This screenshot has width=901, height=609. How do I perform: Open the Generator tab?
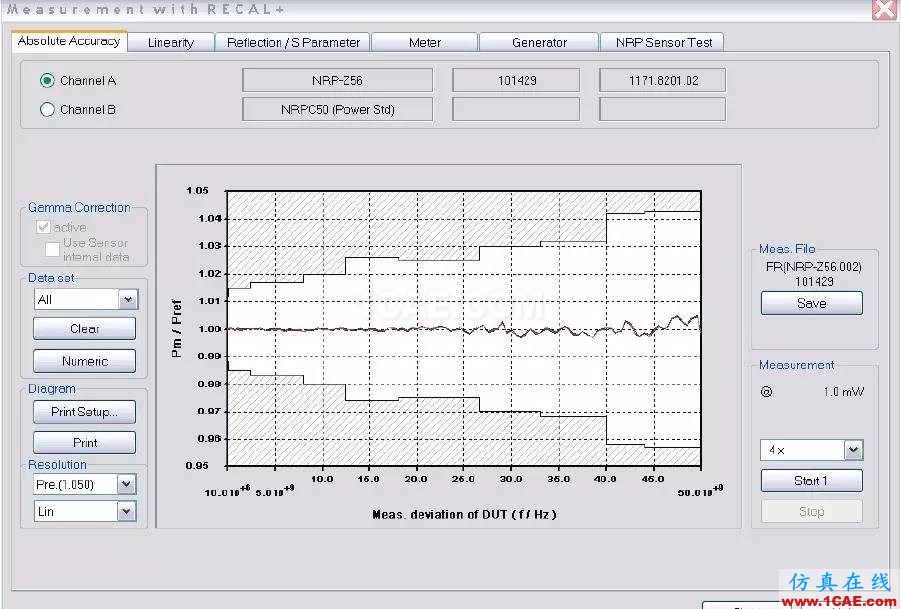[539, 43]
